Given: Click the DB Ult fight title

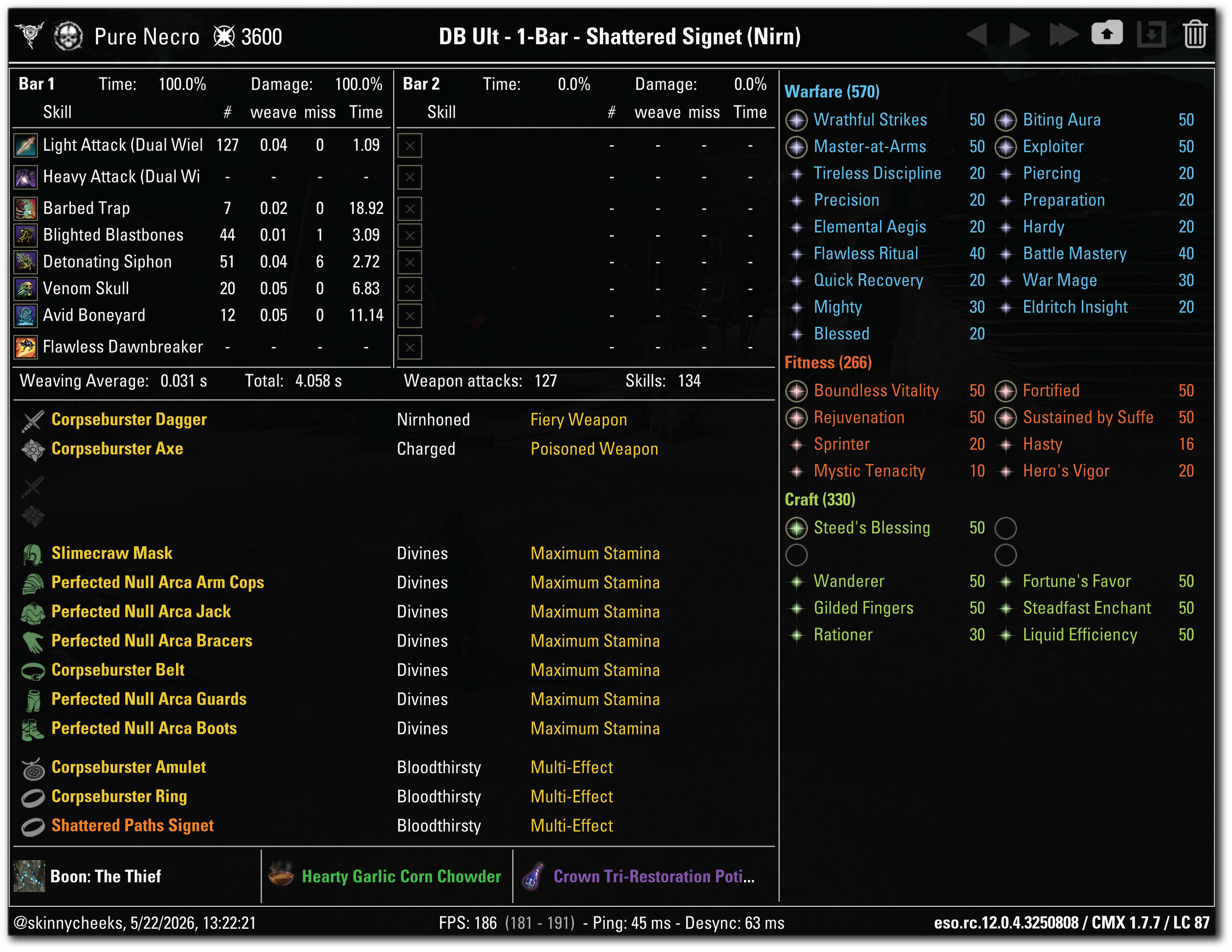Looking at the screenshot, I should [x=620, y=36].
